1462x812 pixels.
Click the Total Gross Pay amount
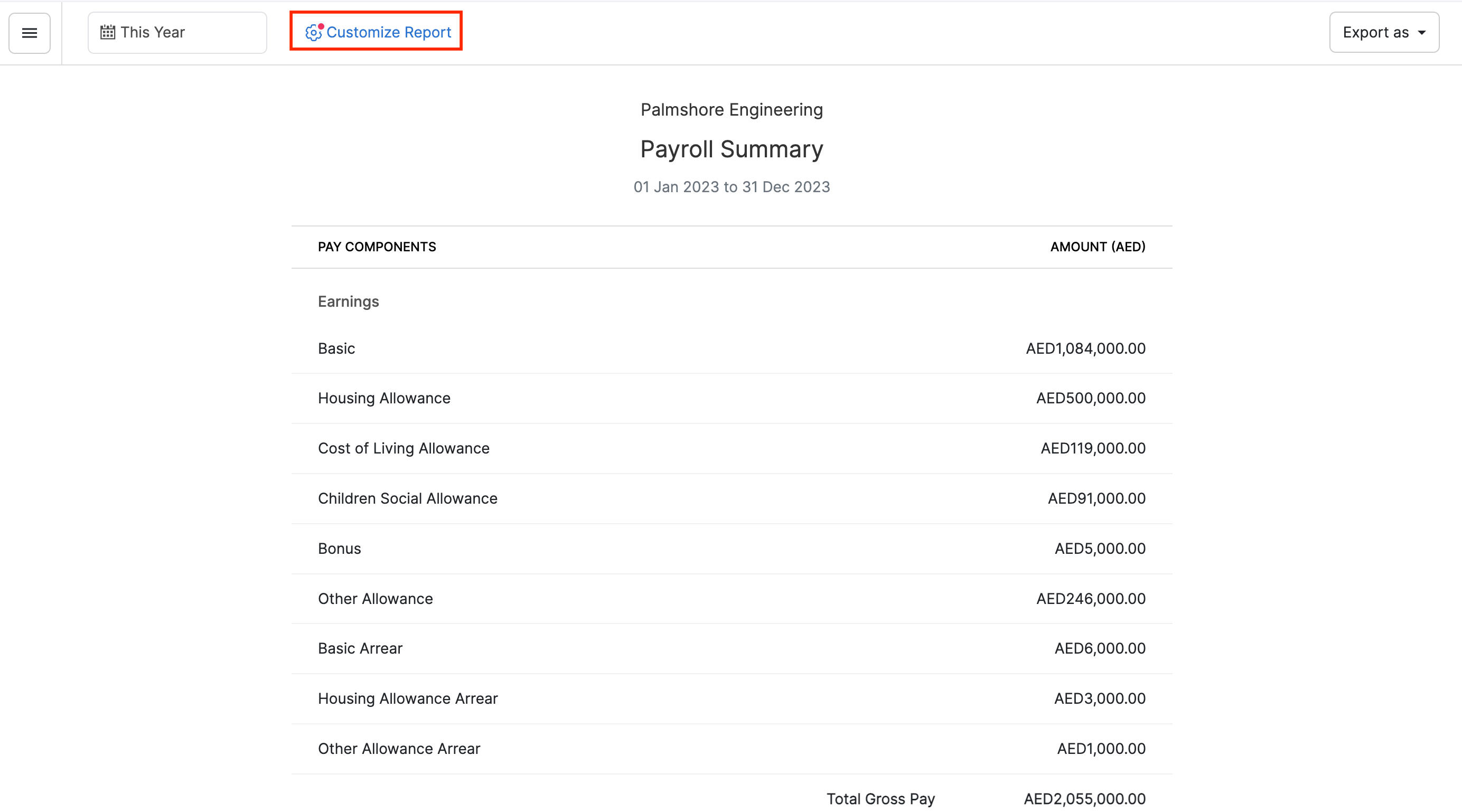pos(1084,799)
